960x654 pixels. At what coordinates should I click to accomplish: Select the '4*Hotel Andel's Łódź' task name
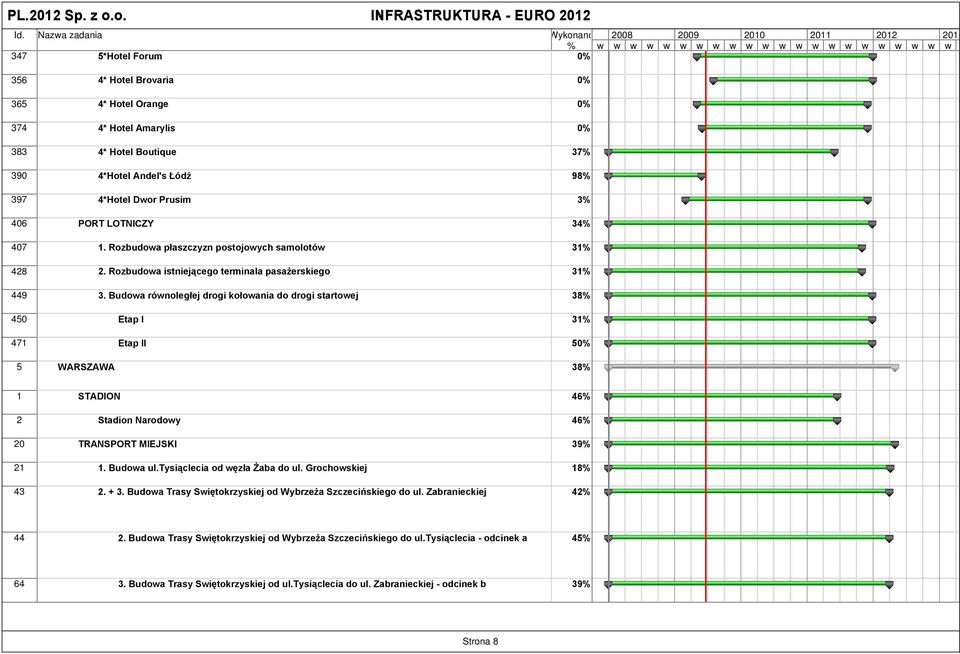[x=144, y=176]
